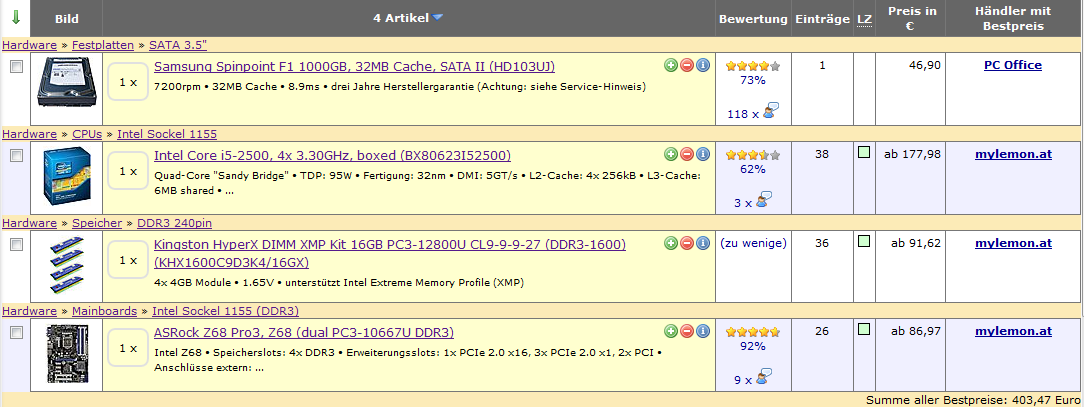Open Intel Sockel 1155 CPU breadcrumb link
Screen dimensions: 1084x407
167,133
